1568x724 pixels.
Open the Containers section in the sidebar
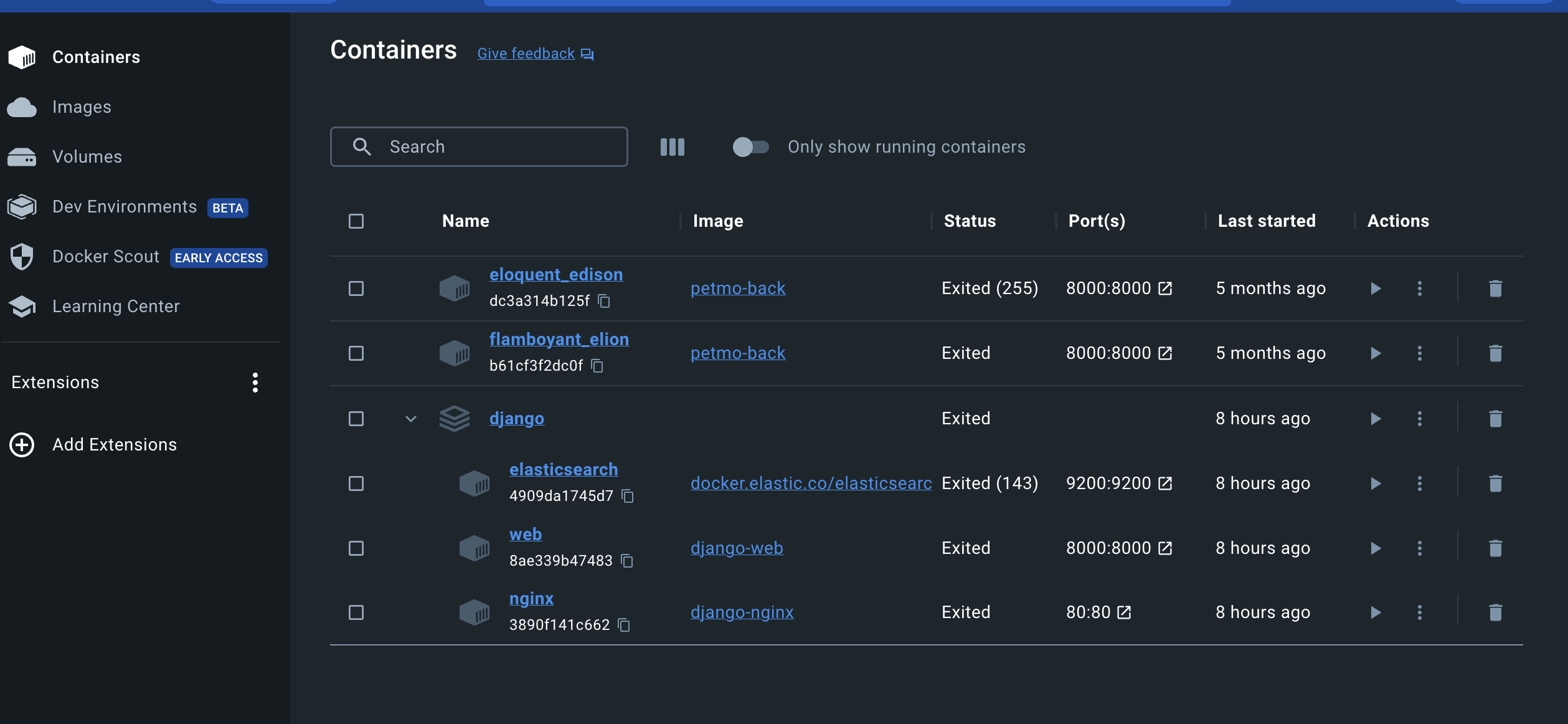[x=97, y=57]
